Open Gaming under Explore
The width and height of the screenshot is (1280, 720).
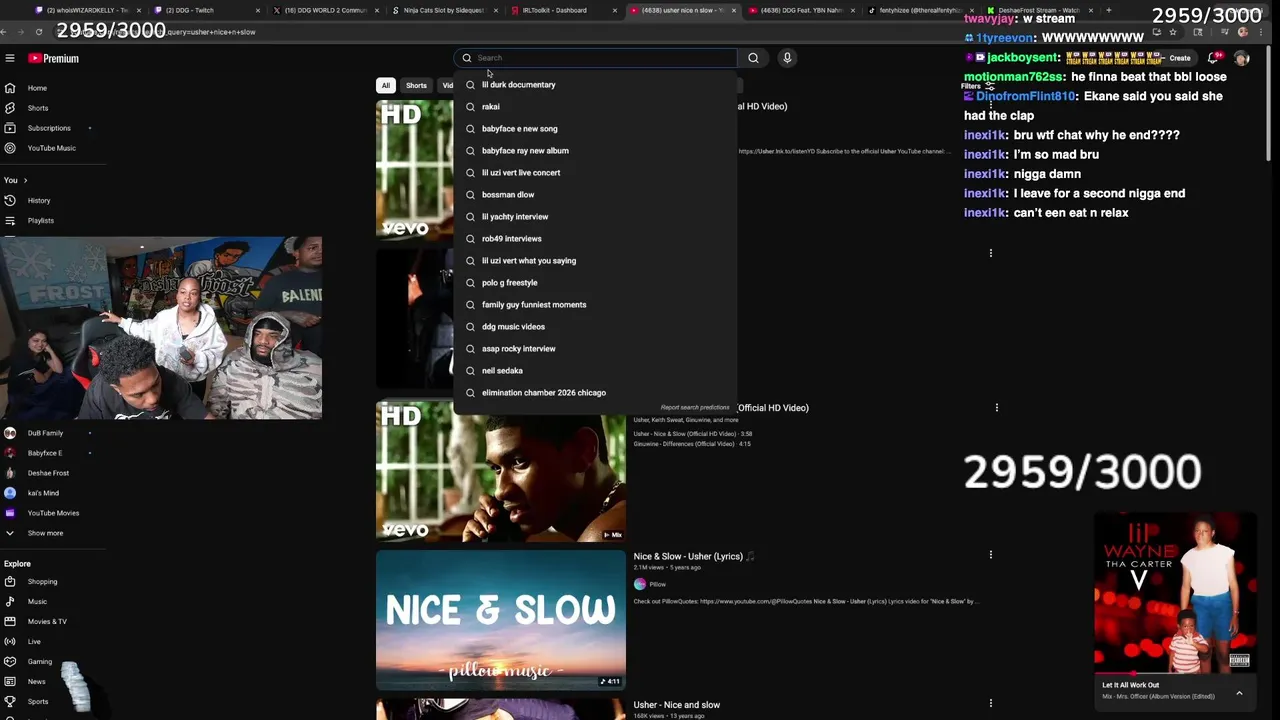point(40,661)
